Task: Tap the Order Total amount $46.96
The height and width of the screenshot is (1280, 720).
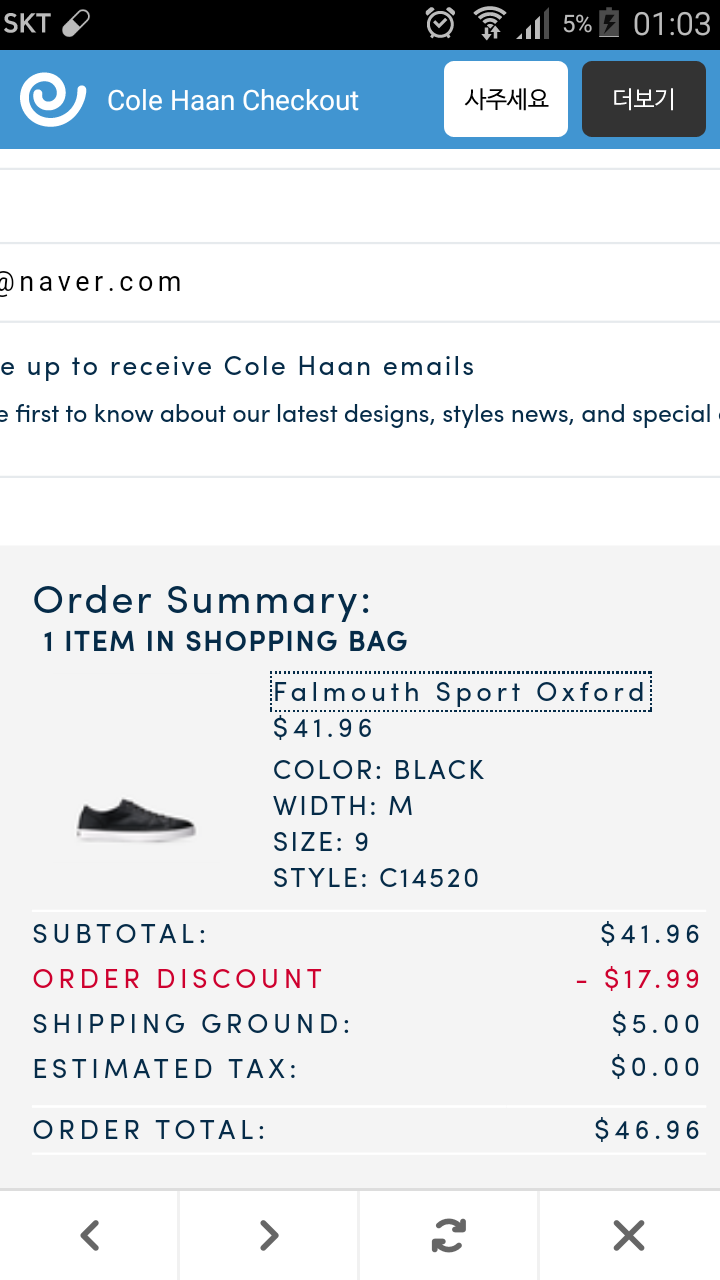Action: coord(648,1130)
